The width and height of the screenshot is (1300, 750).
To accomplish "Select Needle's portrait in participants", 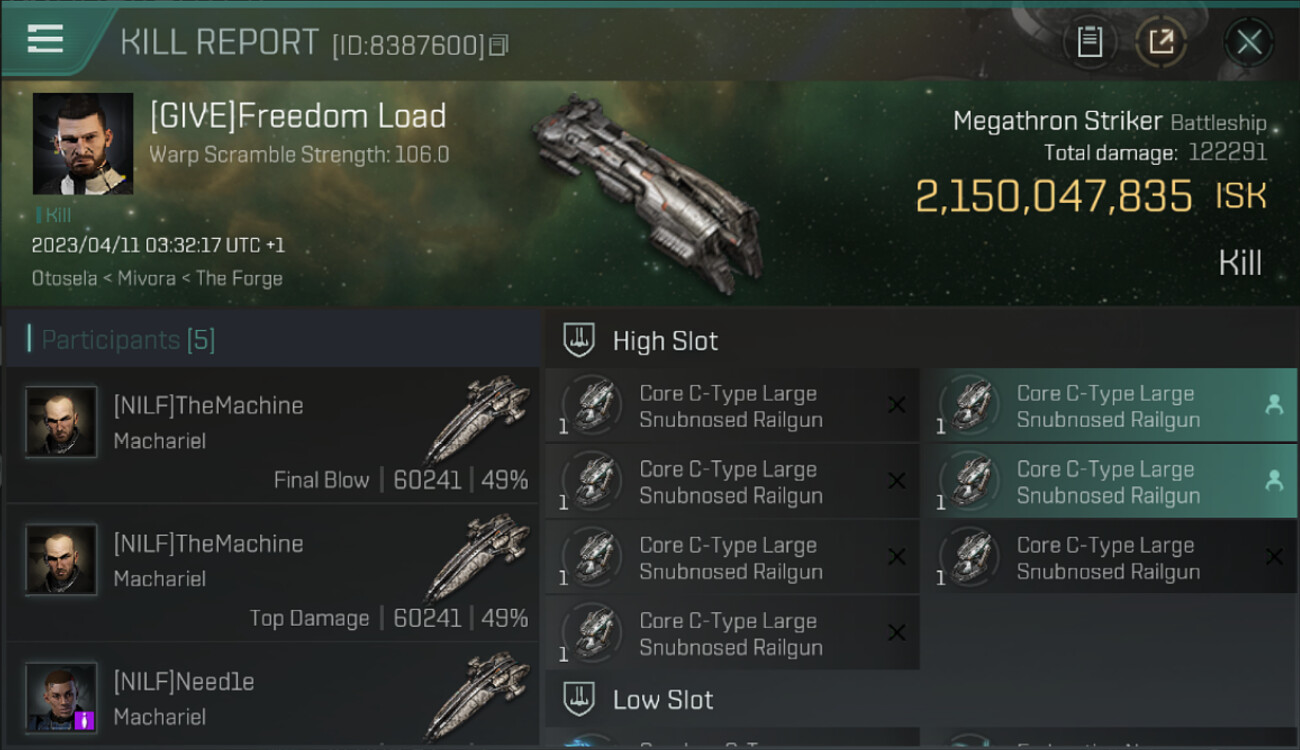I will (x=61, y=697).
